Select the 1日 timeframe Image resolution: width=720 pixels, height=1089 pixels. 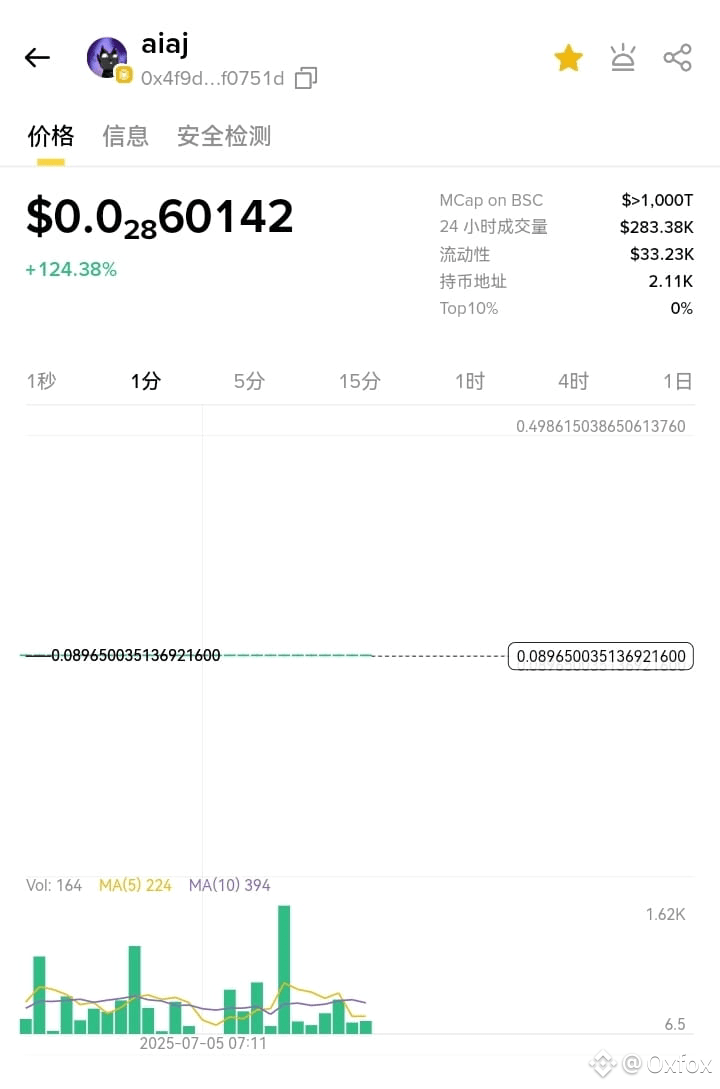click(677, 381)
